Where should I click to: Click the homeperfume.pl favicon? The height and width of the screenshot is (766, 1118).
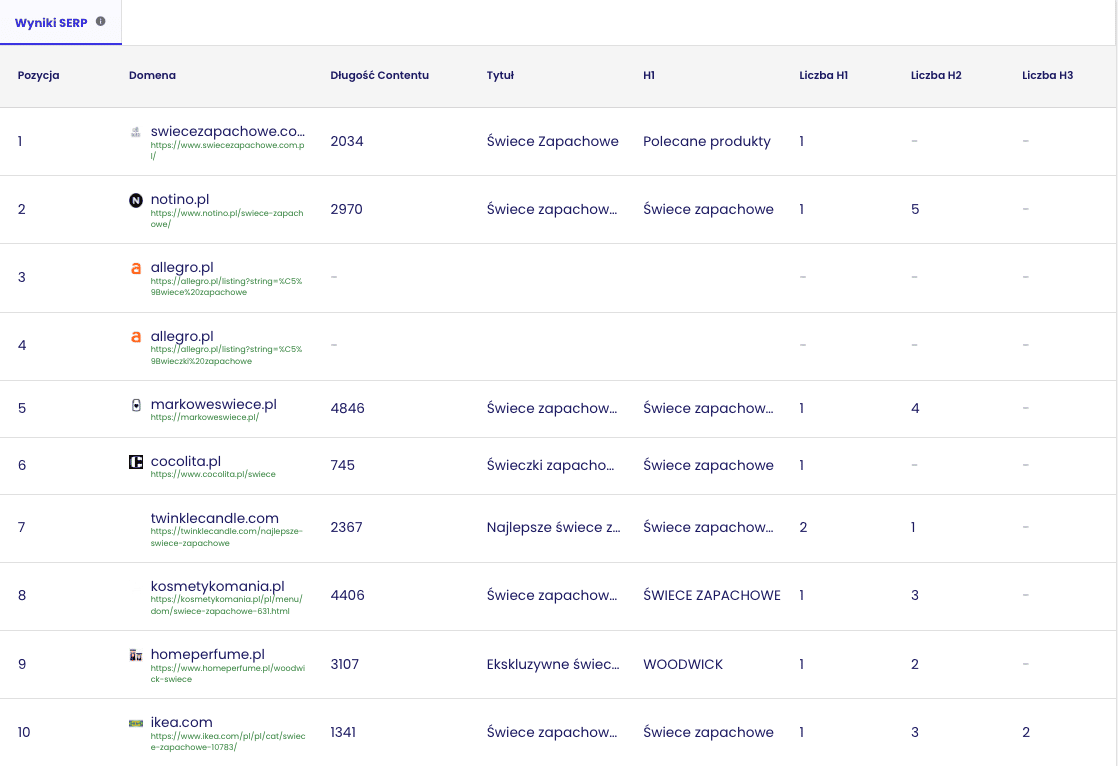(135, 655)
